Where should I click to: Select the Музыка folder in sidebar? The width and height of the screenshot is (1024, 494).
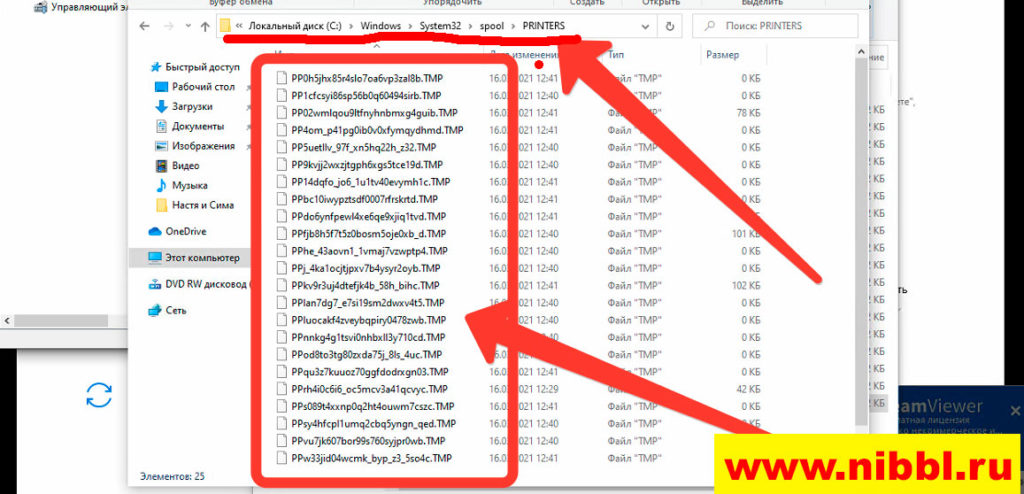189,185
